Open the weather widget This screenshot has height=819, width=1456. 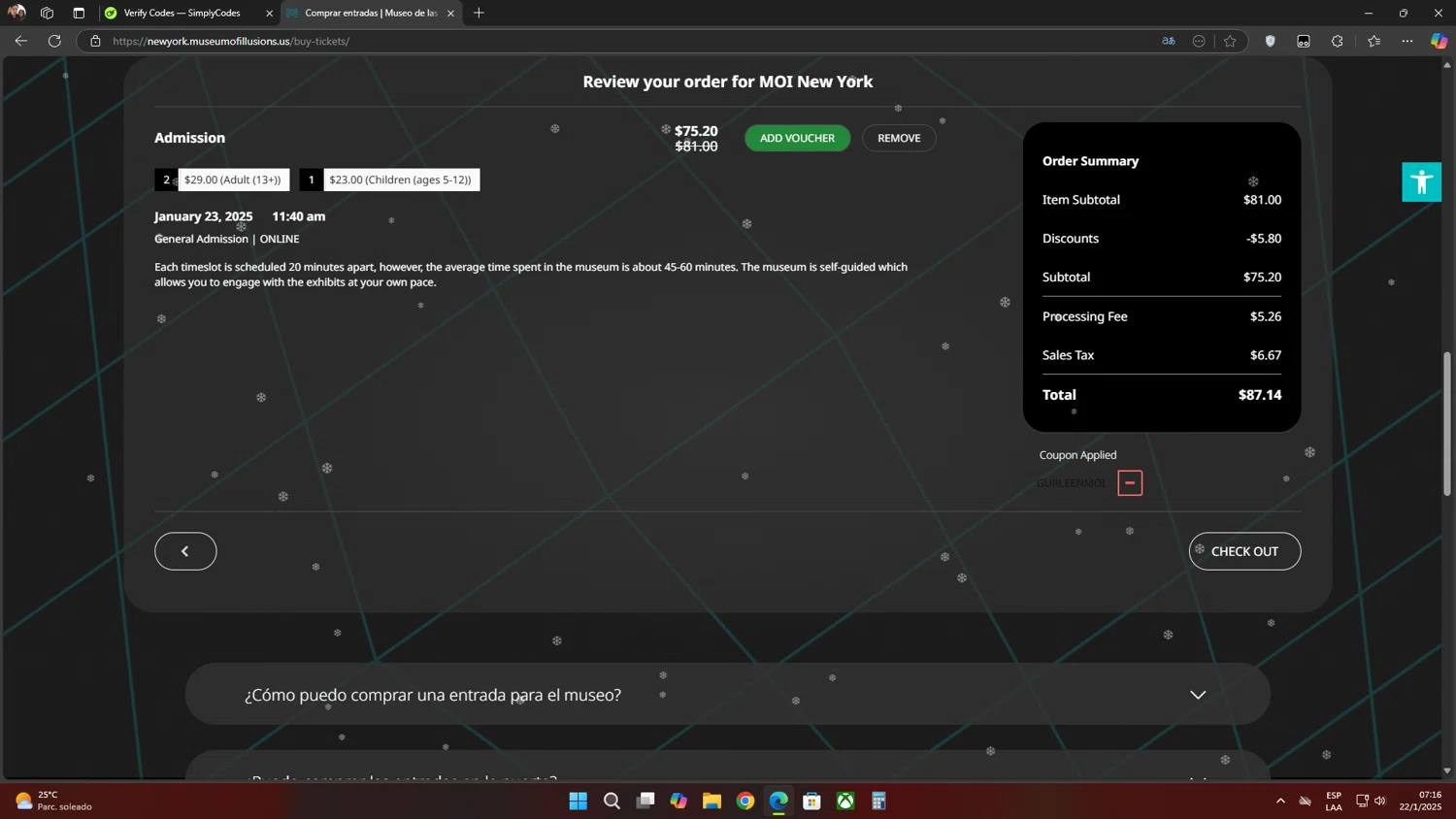(x=54, y=801)
